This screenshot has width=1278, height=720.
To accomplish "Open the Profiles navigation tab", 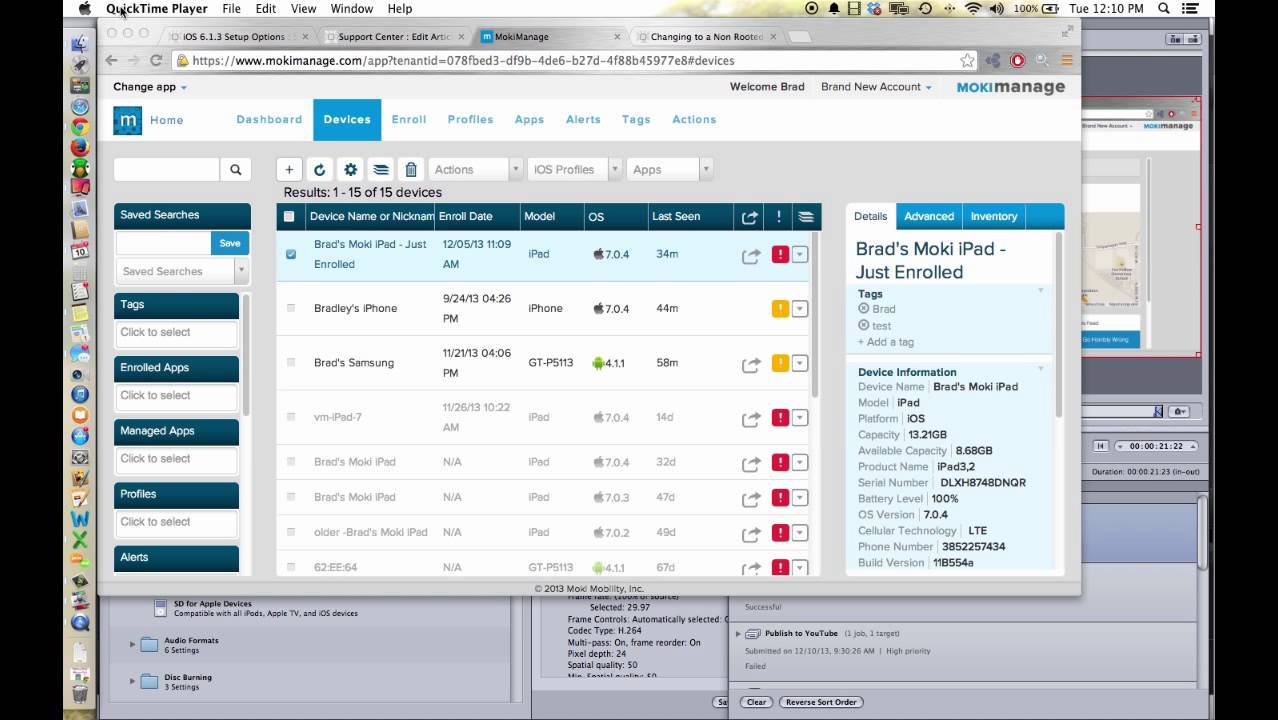I will tap(470, 119).
